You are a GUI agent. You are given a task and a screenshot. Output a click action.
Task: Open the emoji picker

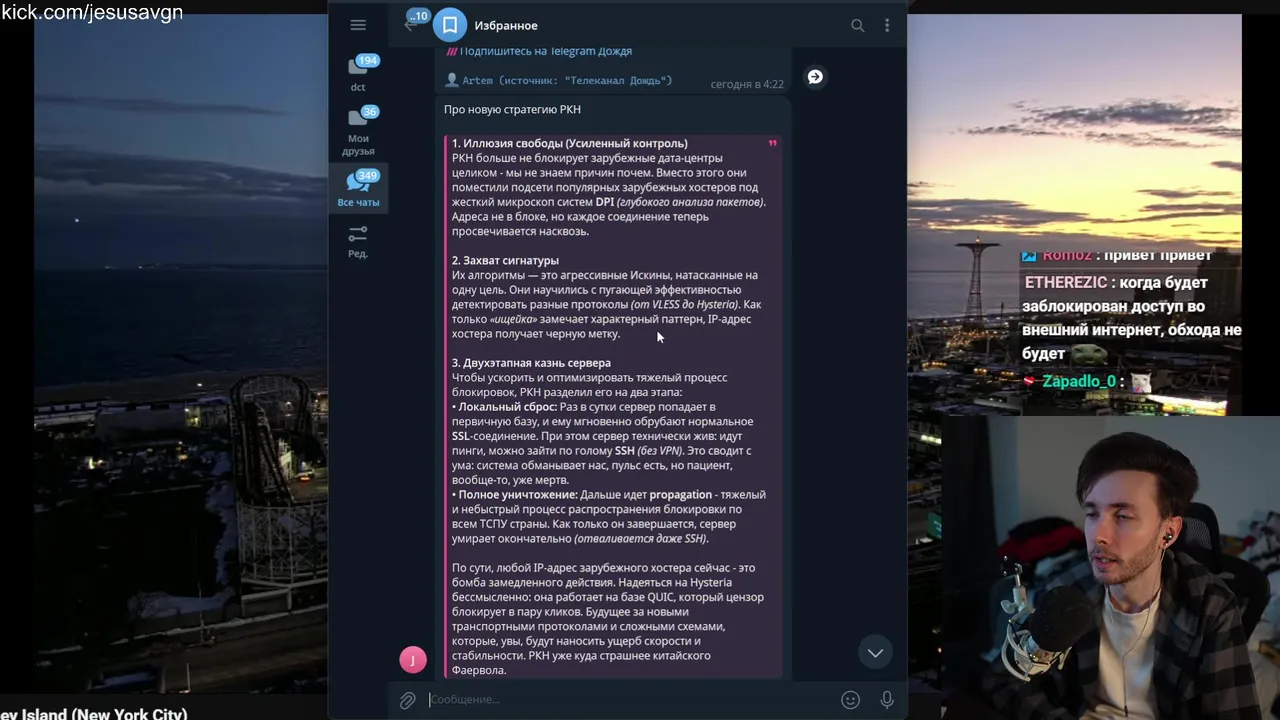click(x=850, y=700)
